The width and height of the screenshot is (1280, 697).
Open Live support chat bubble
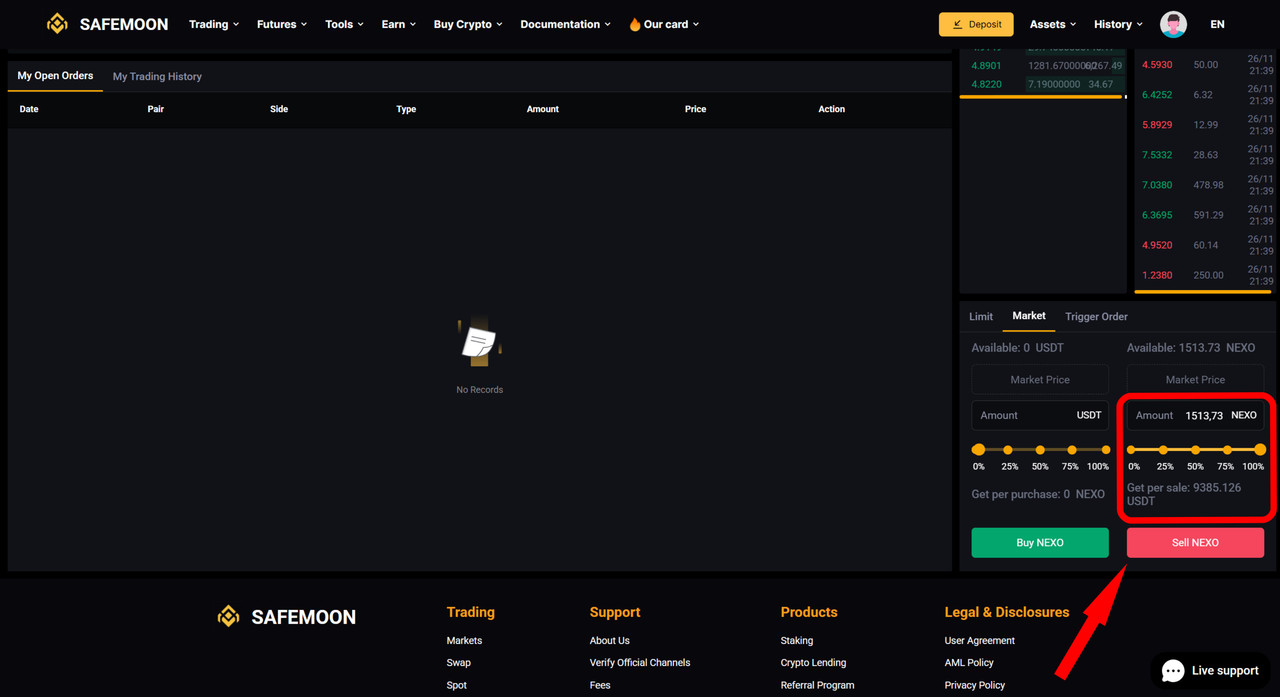click(x=1211, y=670)
